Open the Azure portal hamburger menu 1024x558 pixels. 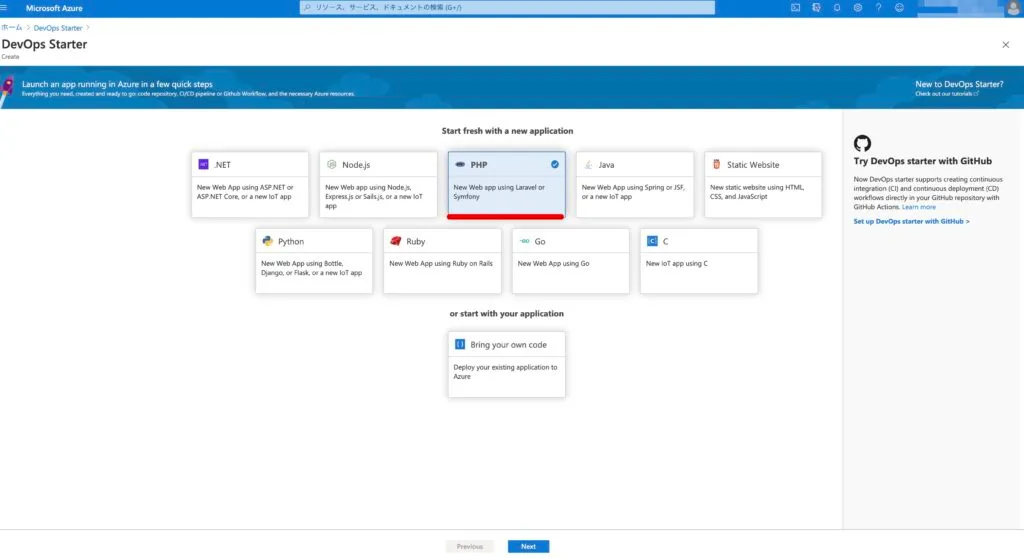tap(4, 8)
